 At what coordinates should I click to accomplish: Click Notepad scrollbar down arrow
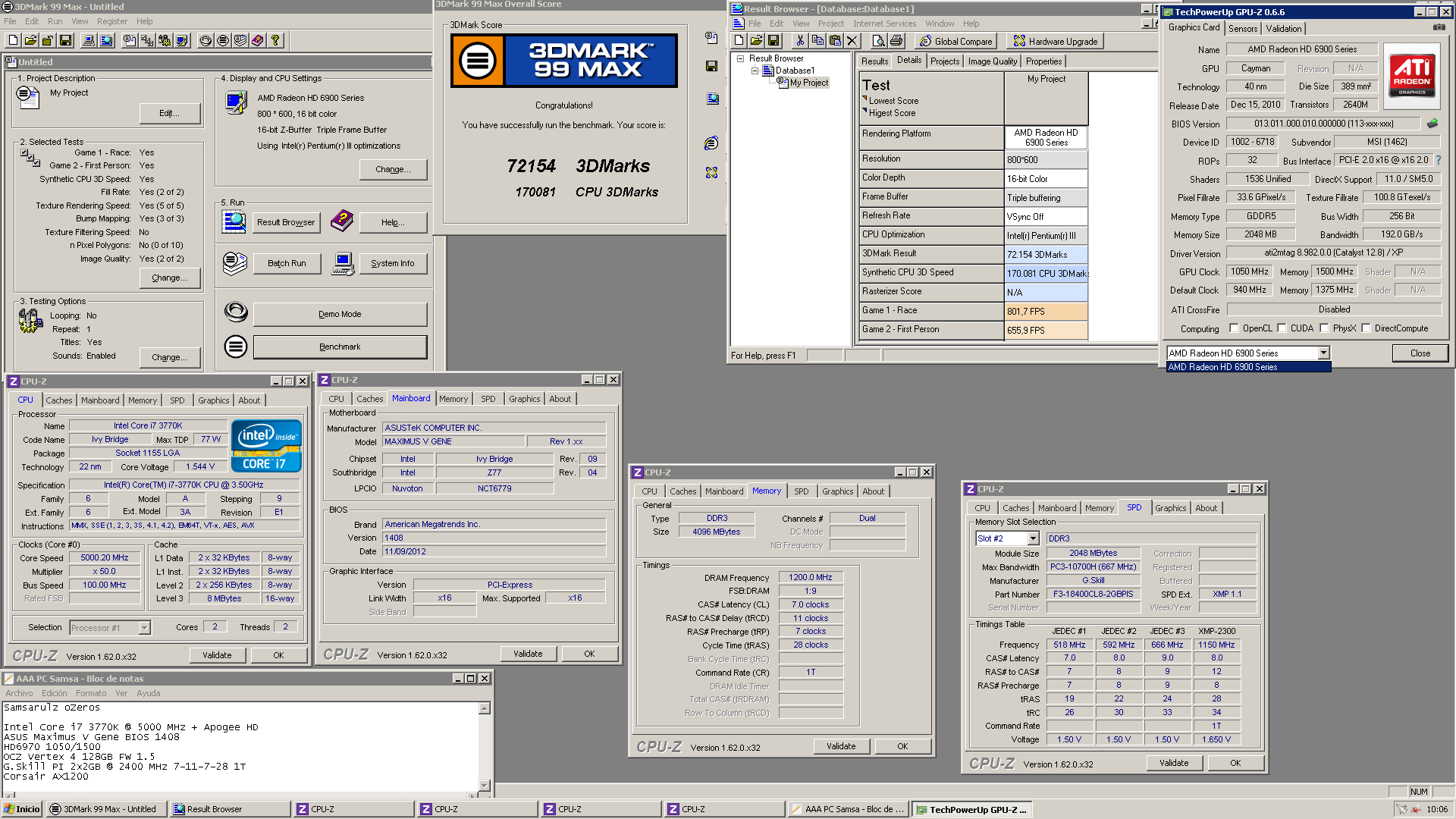point(485,785)
